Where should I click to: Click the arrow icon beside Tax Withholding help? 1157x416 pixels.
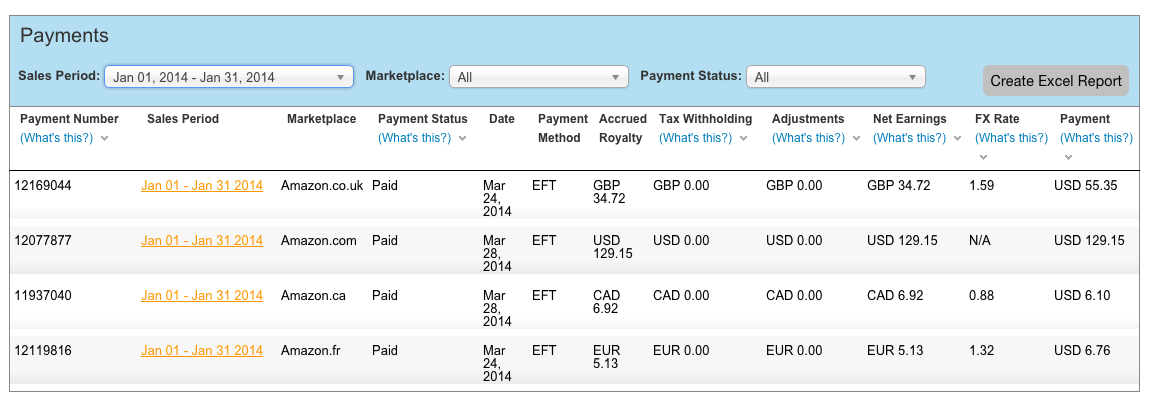click(x=743, y=139)
